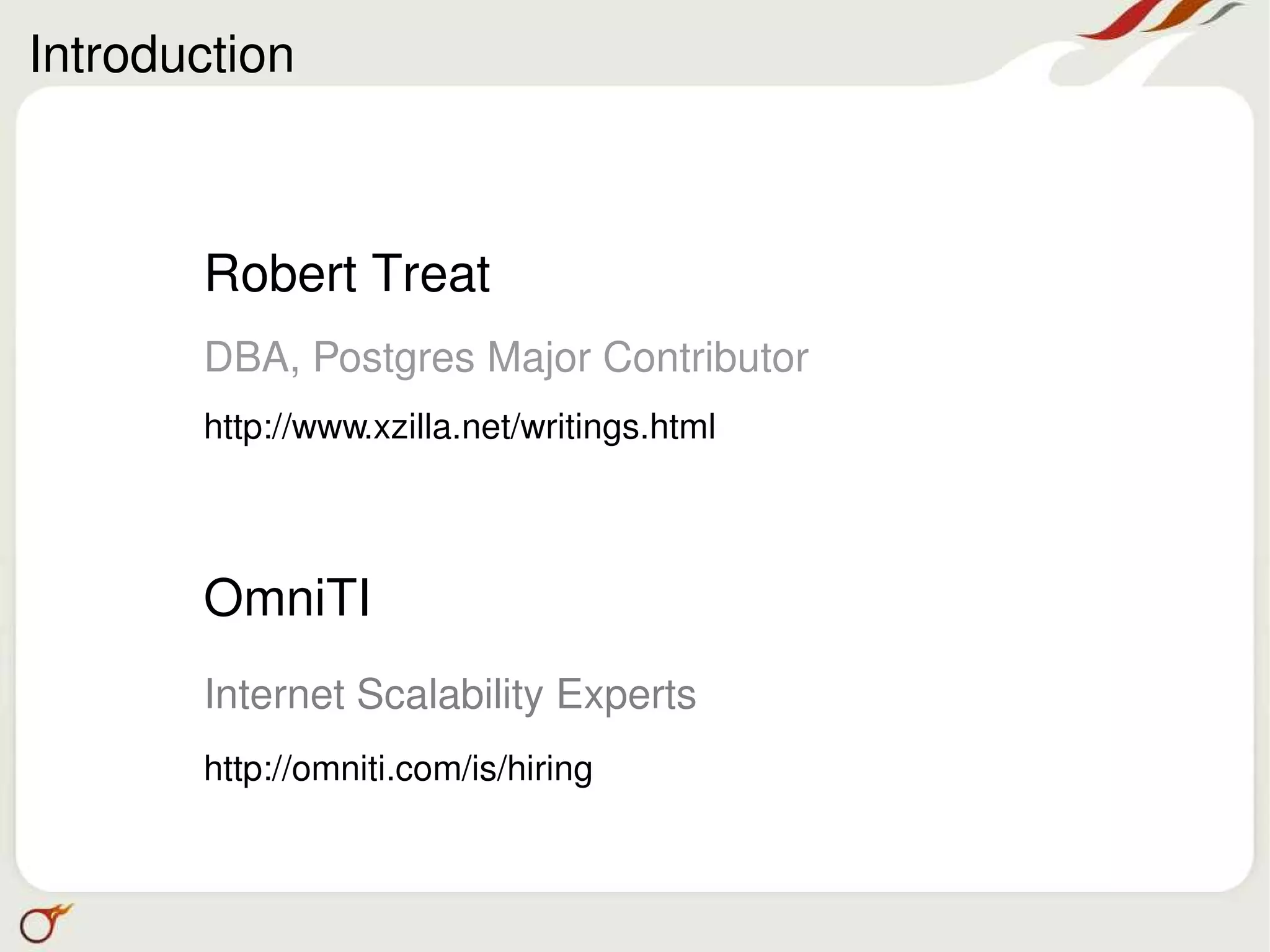Click the Introduction slide title

(x=161, y=55)
